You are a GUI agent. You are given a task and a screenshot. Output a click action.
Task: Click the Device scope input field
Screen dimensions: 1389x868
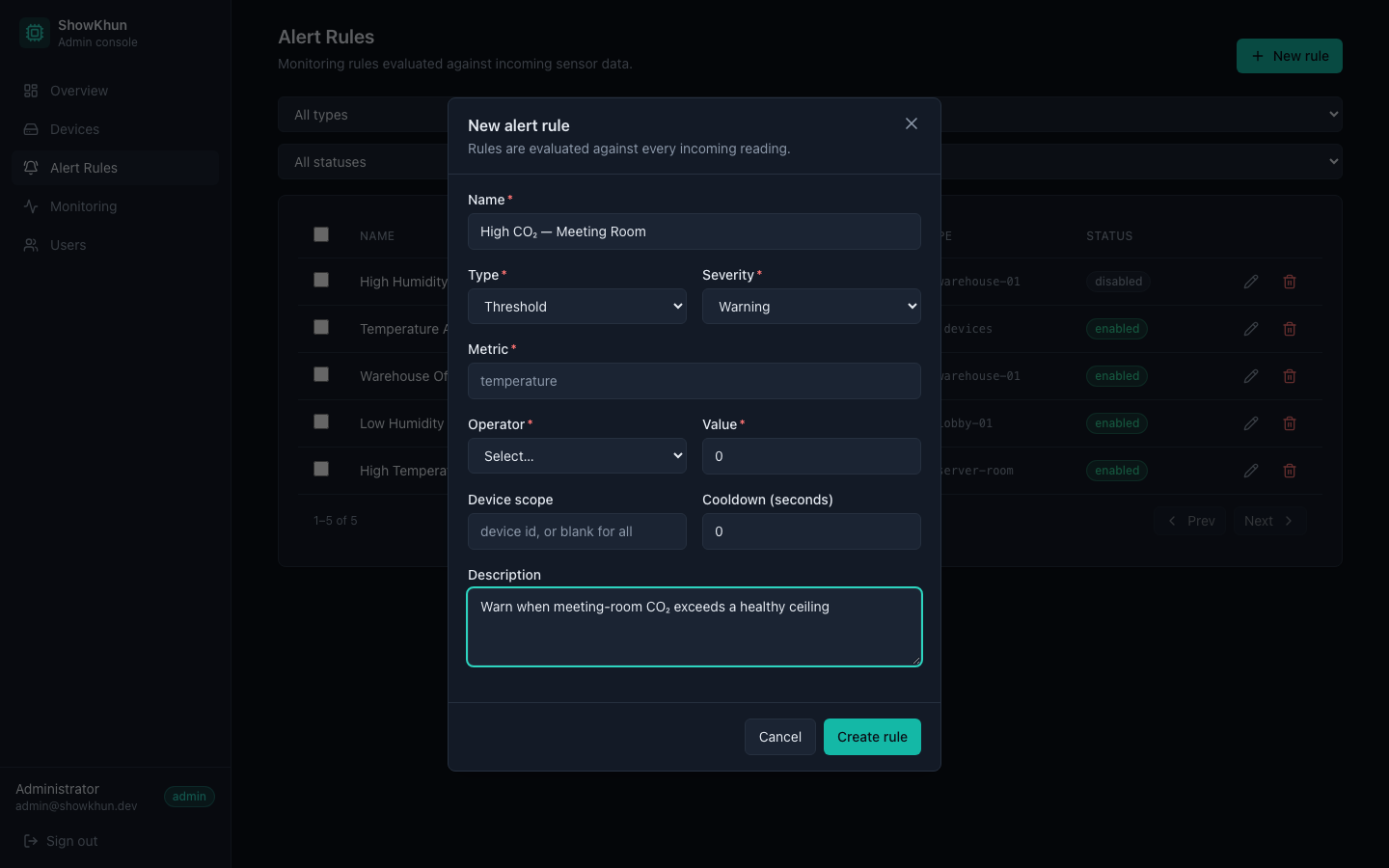coord(577,531)
